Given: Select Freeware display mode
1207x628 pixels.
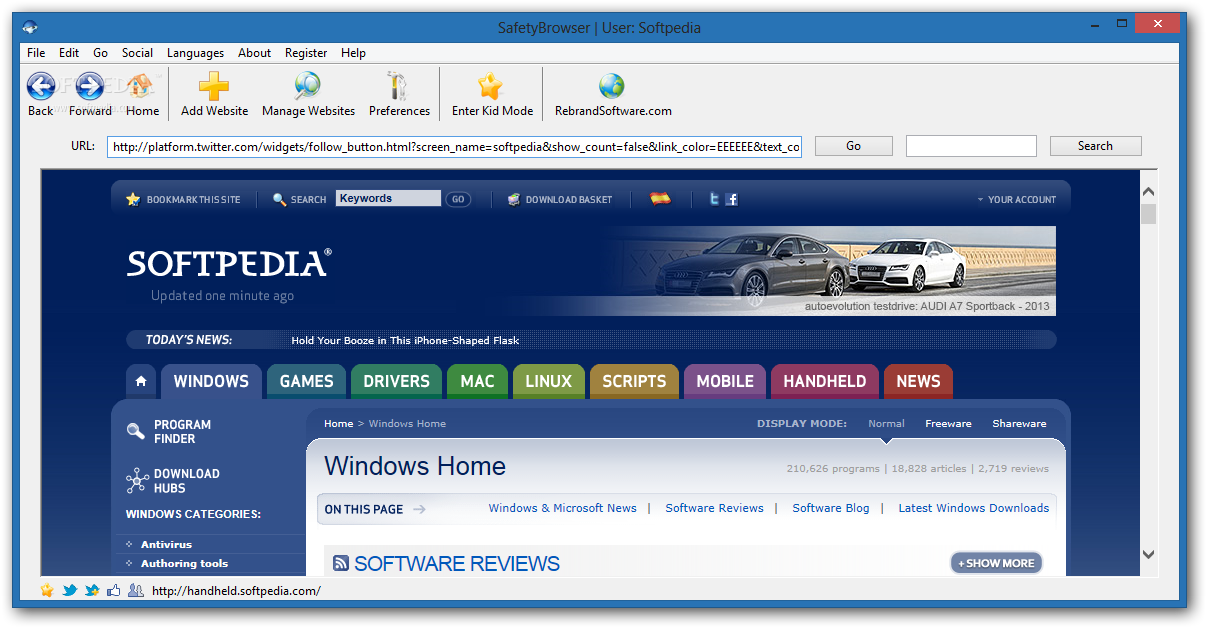Looking at the screenshot, I should [x=948, y=424].
